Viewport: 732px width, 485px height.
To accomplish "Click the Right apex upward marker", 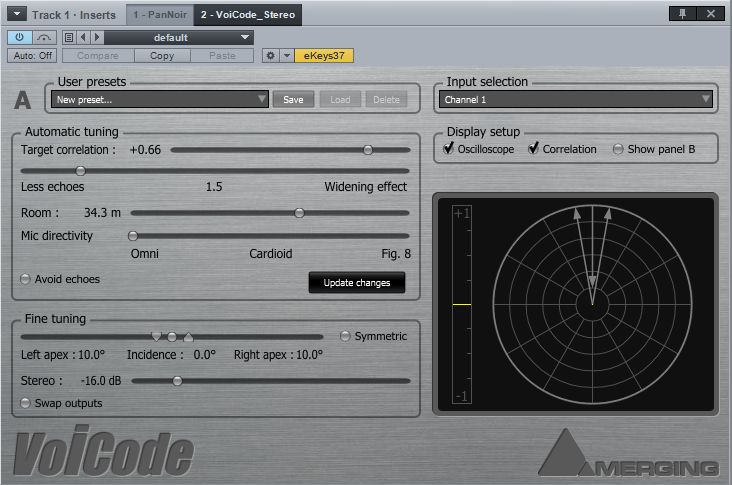I will pyautogui.click(x=188, y=337).
